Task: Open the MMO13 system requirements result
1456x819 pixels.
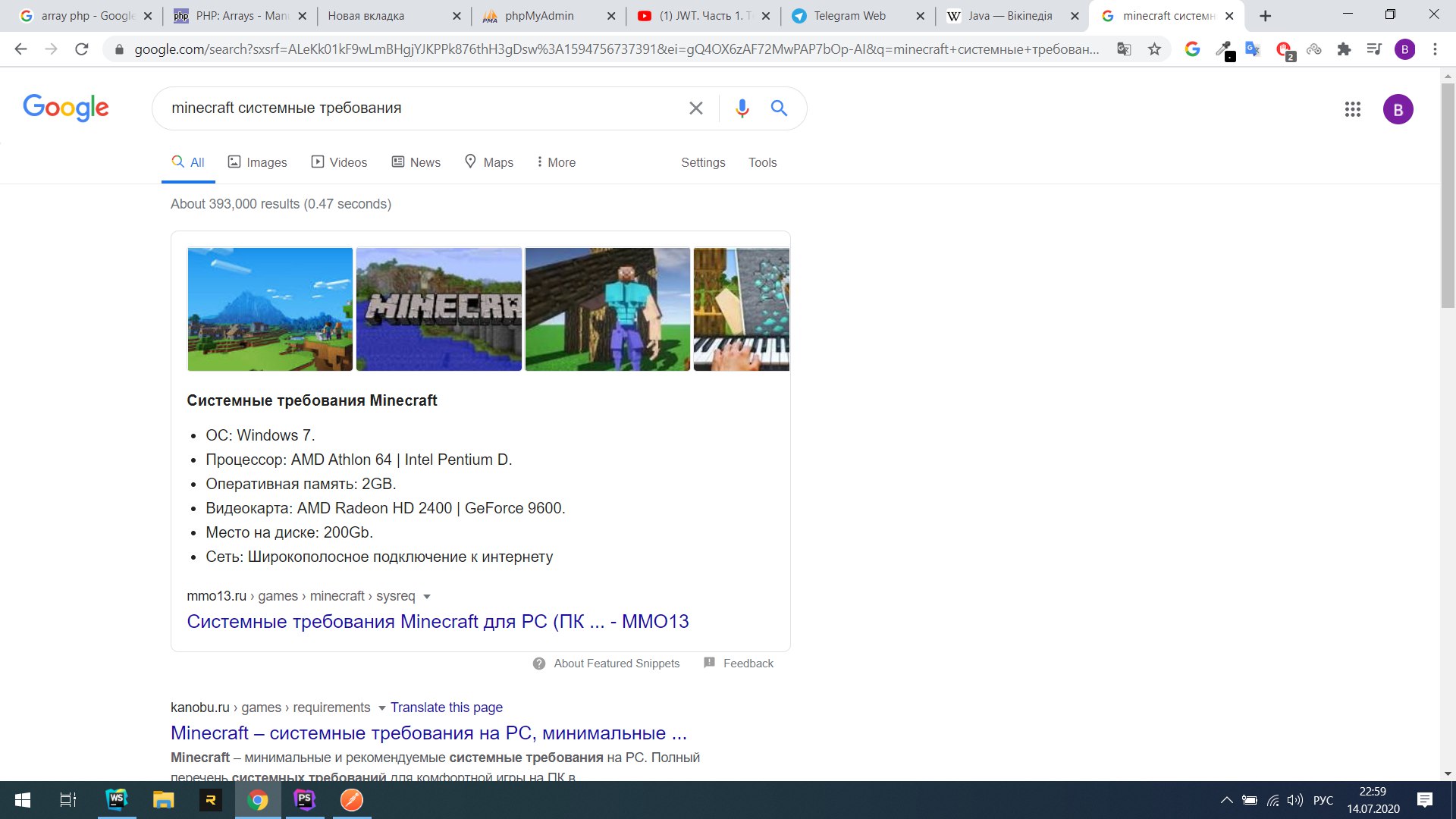Action: [438, 622]
